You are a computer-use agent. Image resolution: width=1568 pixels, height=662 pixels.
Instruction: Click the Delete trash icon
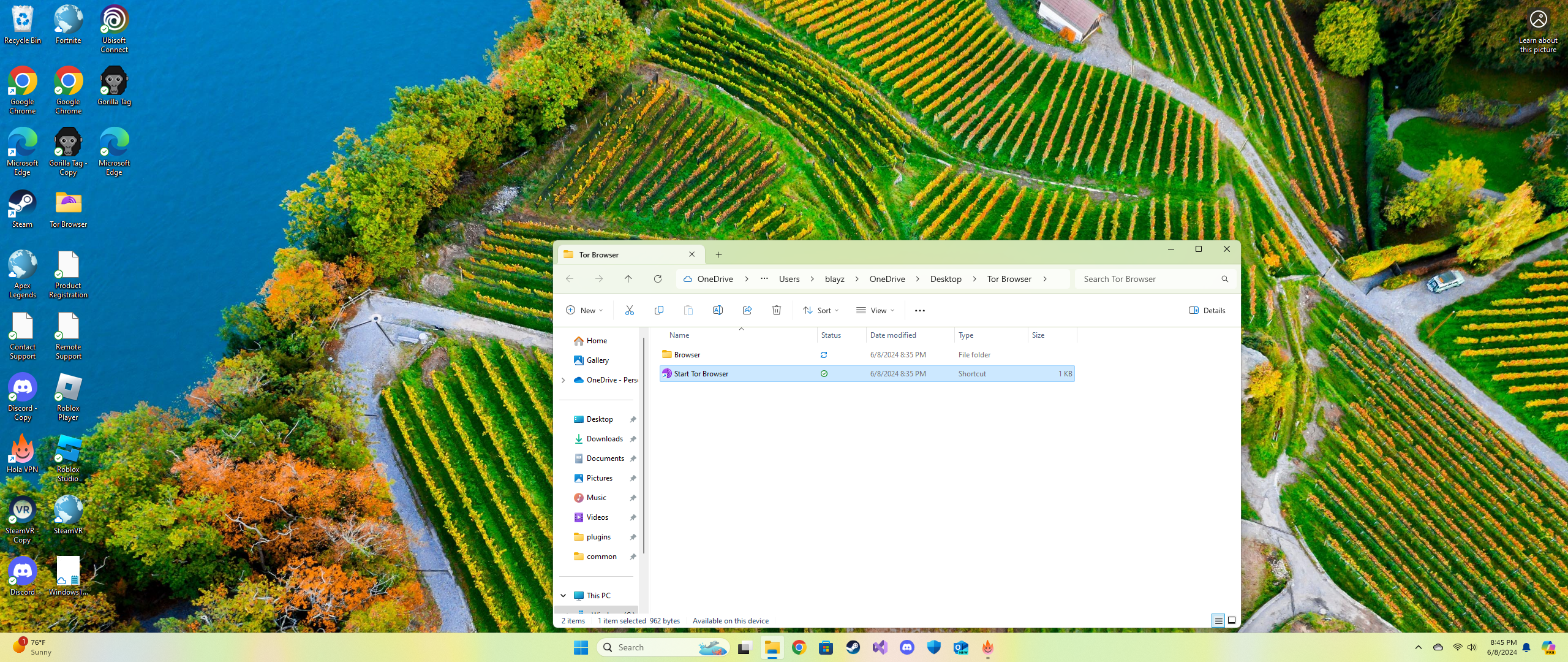click(776, 310)
